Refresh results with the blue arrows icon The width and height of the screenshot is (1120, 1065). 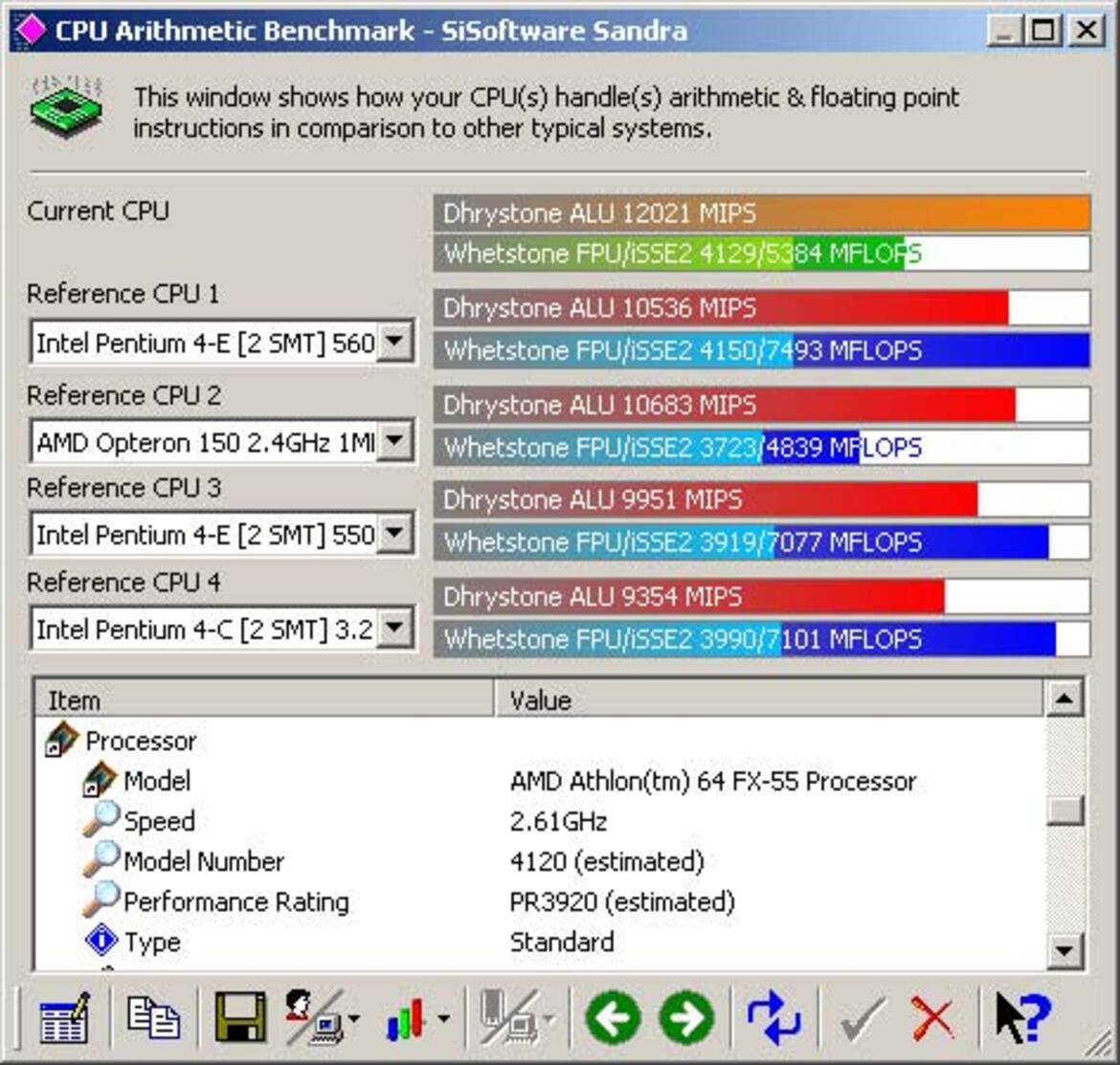pos(773,1018)
